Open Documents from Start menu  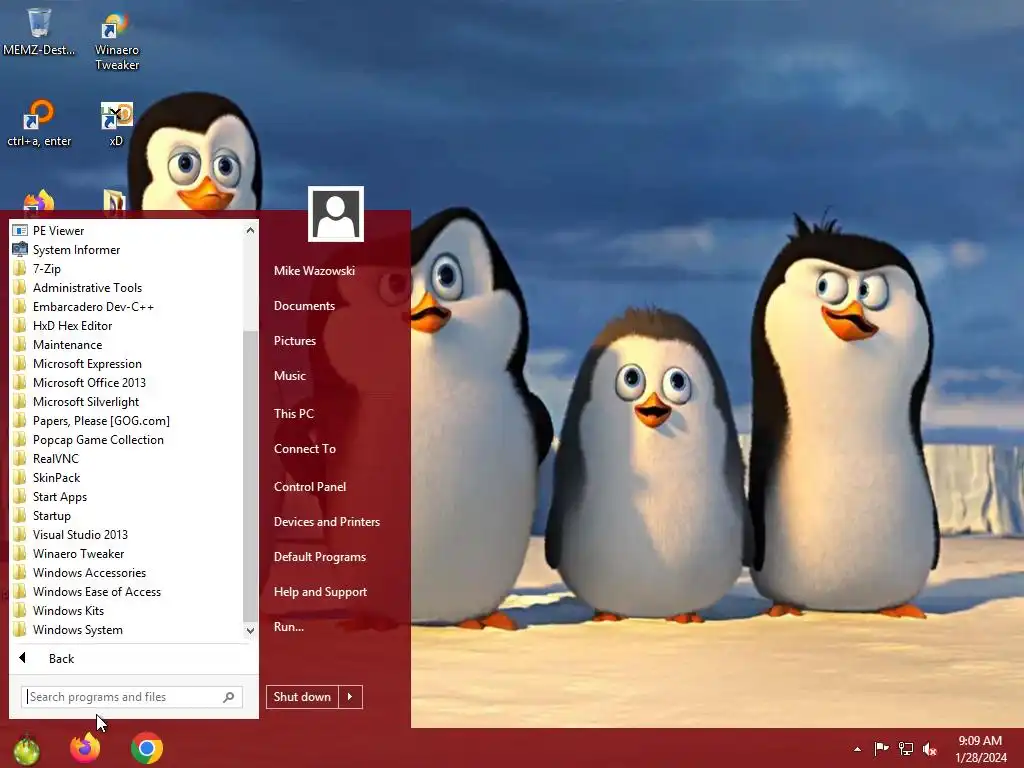(x=304, y=306)
